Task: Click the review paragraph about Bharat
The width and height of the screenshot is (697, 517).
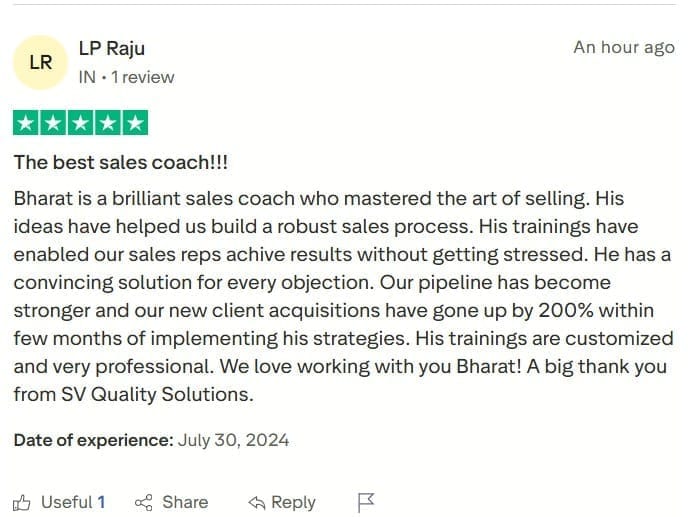Action: 343,296
